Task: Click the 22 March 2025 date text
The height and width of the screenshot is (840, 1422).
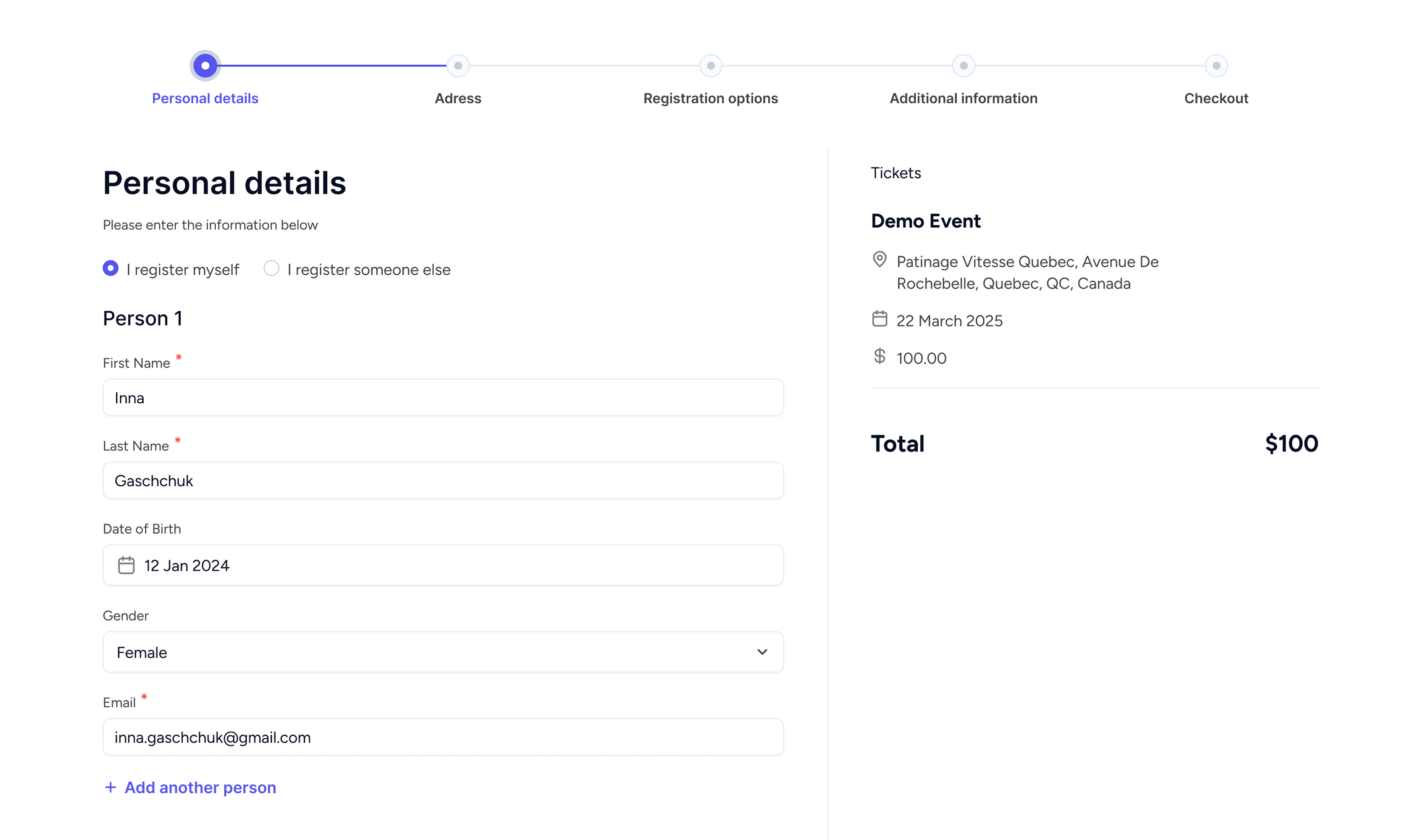Action: tap(949, 321)
